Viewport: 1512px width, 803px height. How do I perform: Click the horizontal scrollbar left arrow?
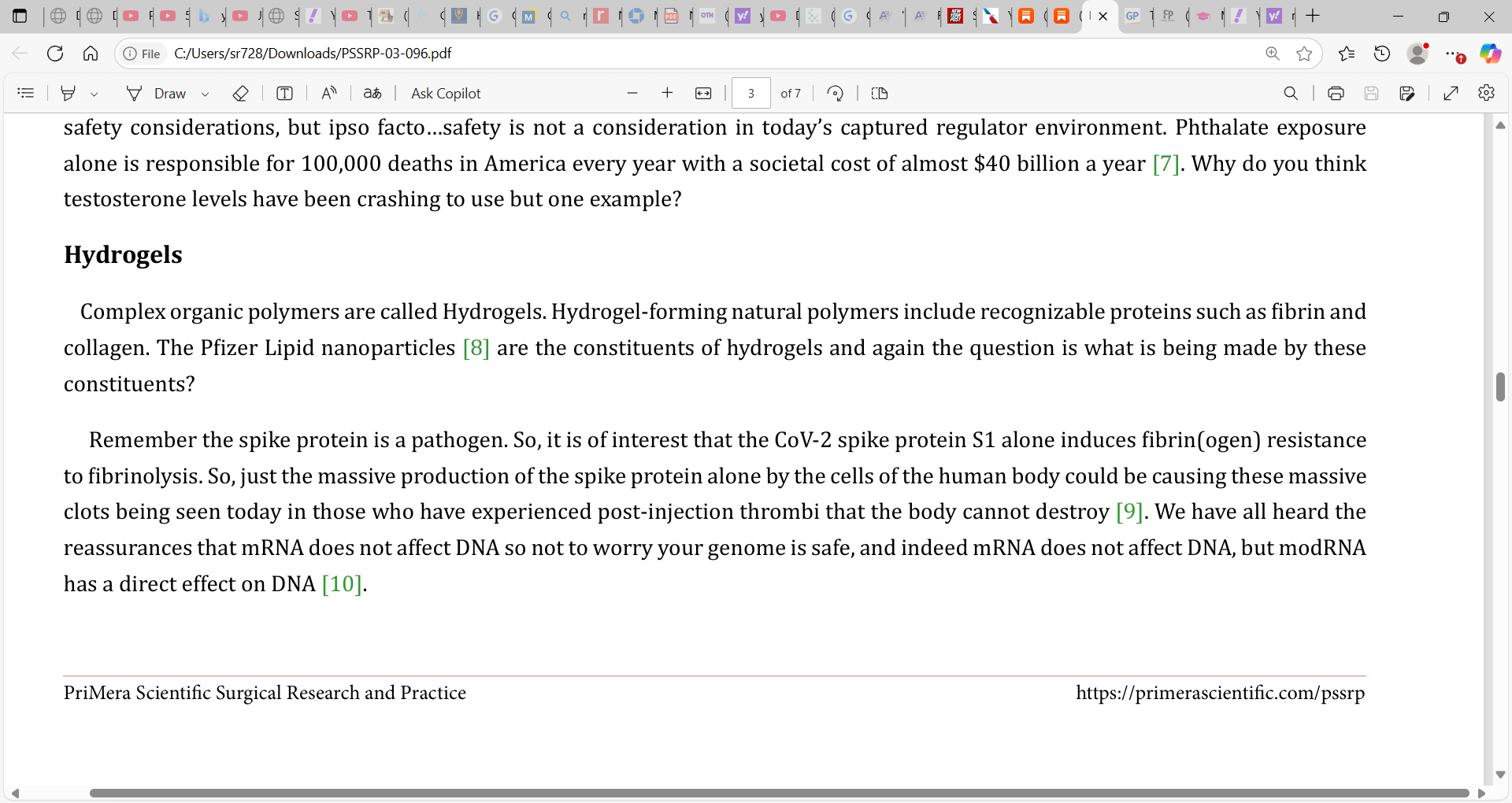(15, 793)
